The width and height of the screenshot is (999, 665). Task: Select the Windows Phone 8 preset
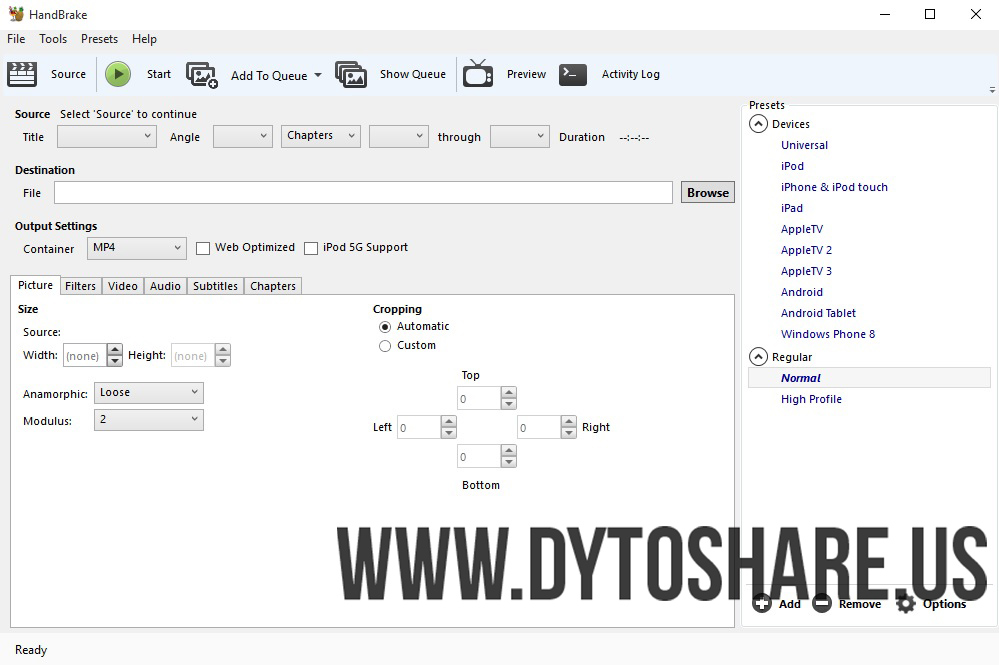pyautogui.click(x=828, y=334)
